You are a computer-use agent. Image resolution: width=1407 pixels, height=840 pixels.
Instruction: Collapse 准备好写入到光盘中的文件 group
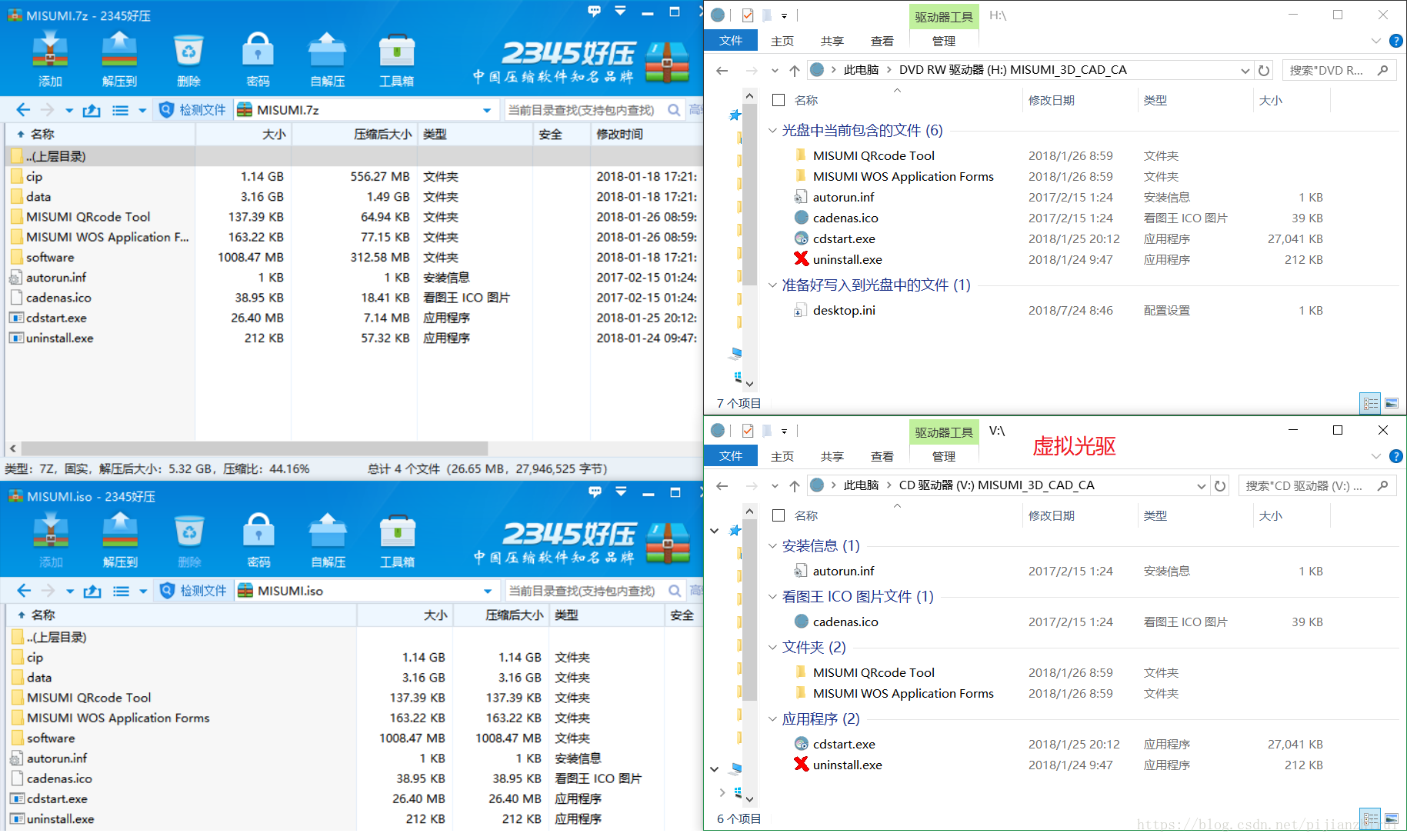click(x=772, y=285)
